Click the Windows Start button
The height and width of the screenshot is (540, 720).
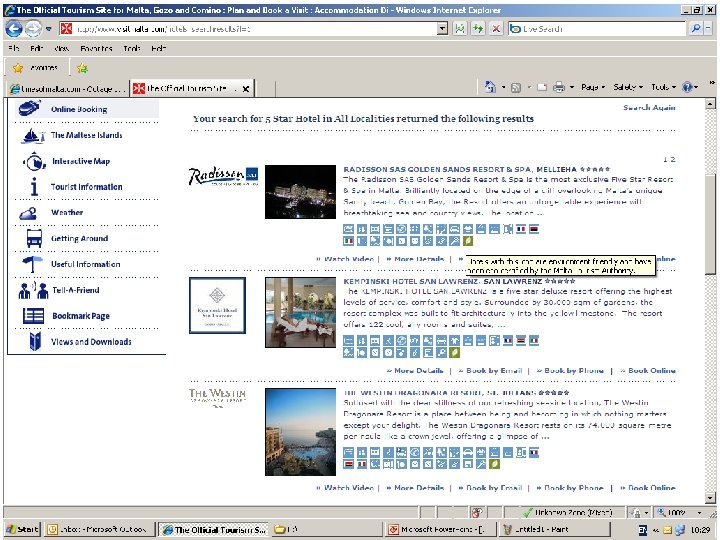tap(22, 529)
